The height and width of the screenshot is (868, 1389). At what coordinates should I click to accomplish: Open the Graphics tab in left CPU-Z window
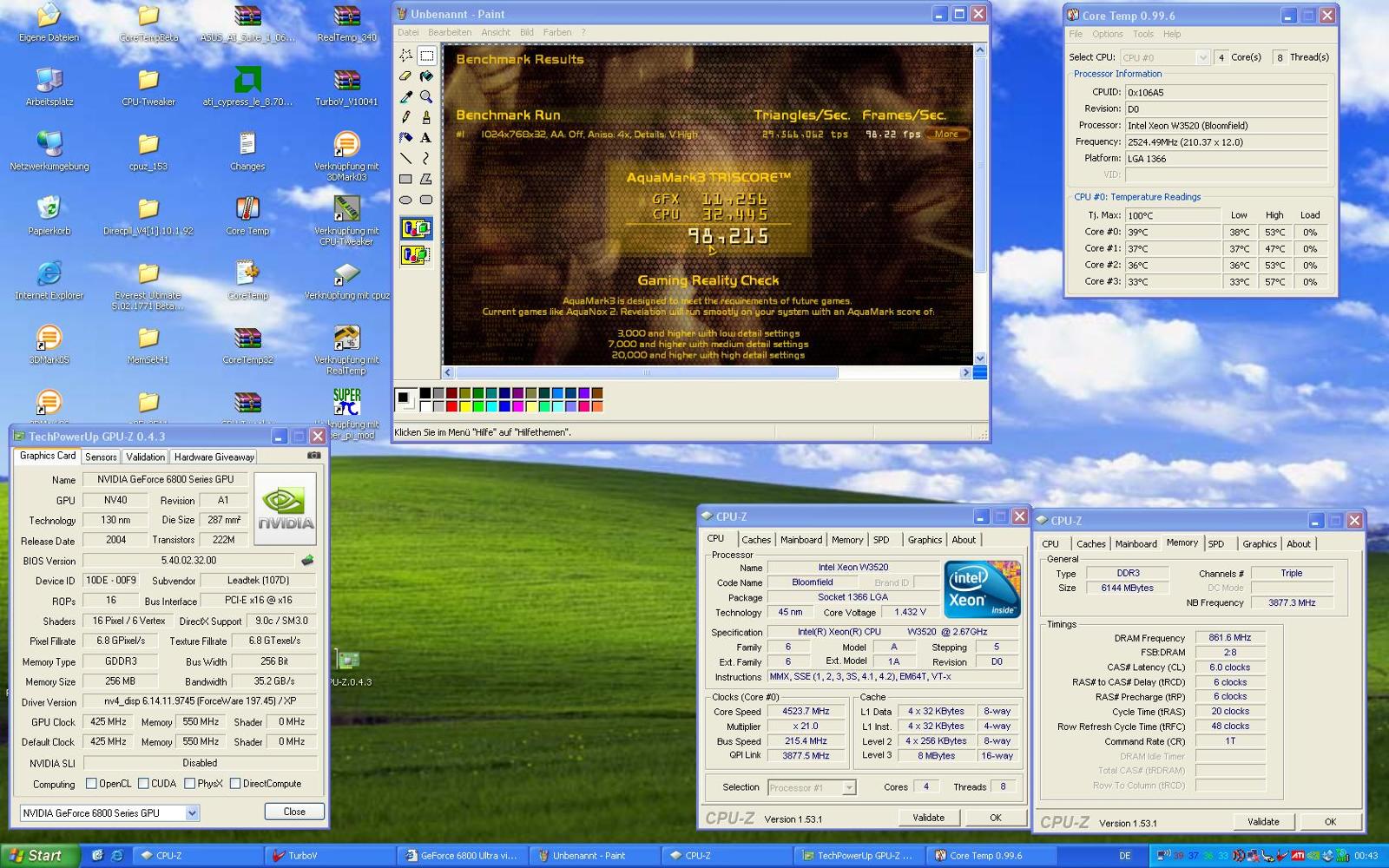[925, 540]
